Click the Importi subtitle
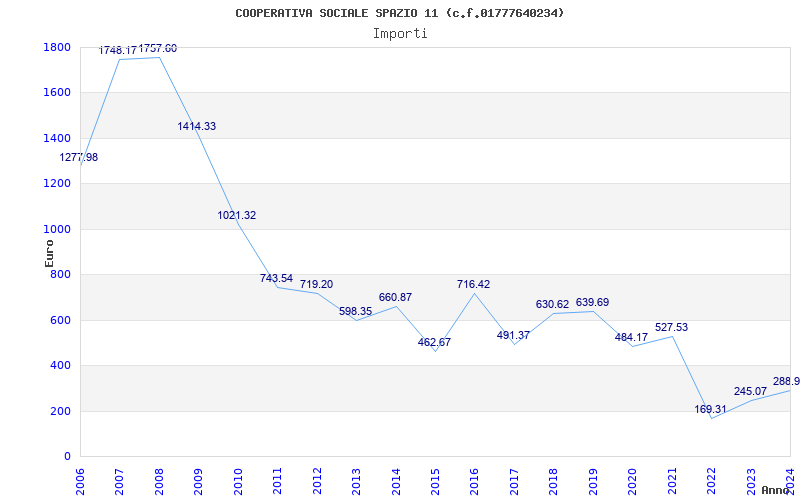Viewport: 800px width, 500px height. pos(400,33)
